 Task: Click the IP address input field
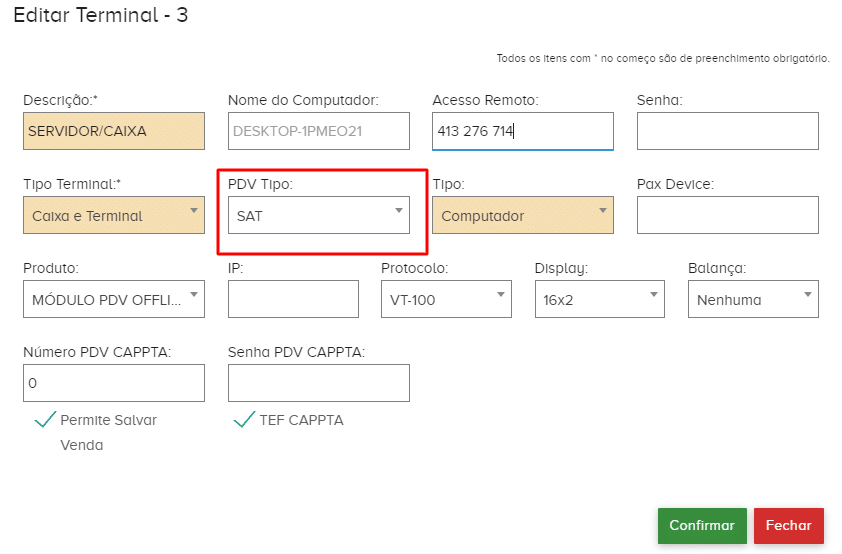293,299
